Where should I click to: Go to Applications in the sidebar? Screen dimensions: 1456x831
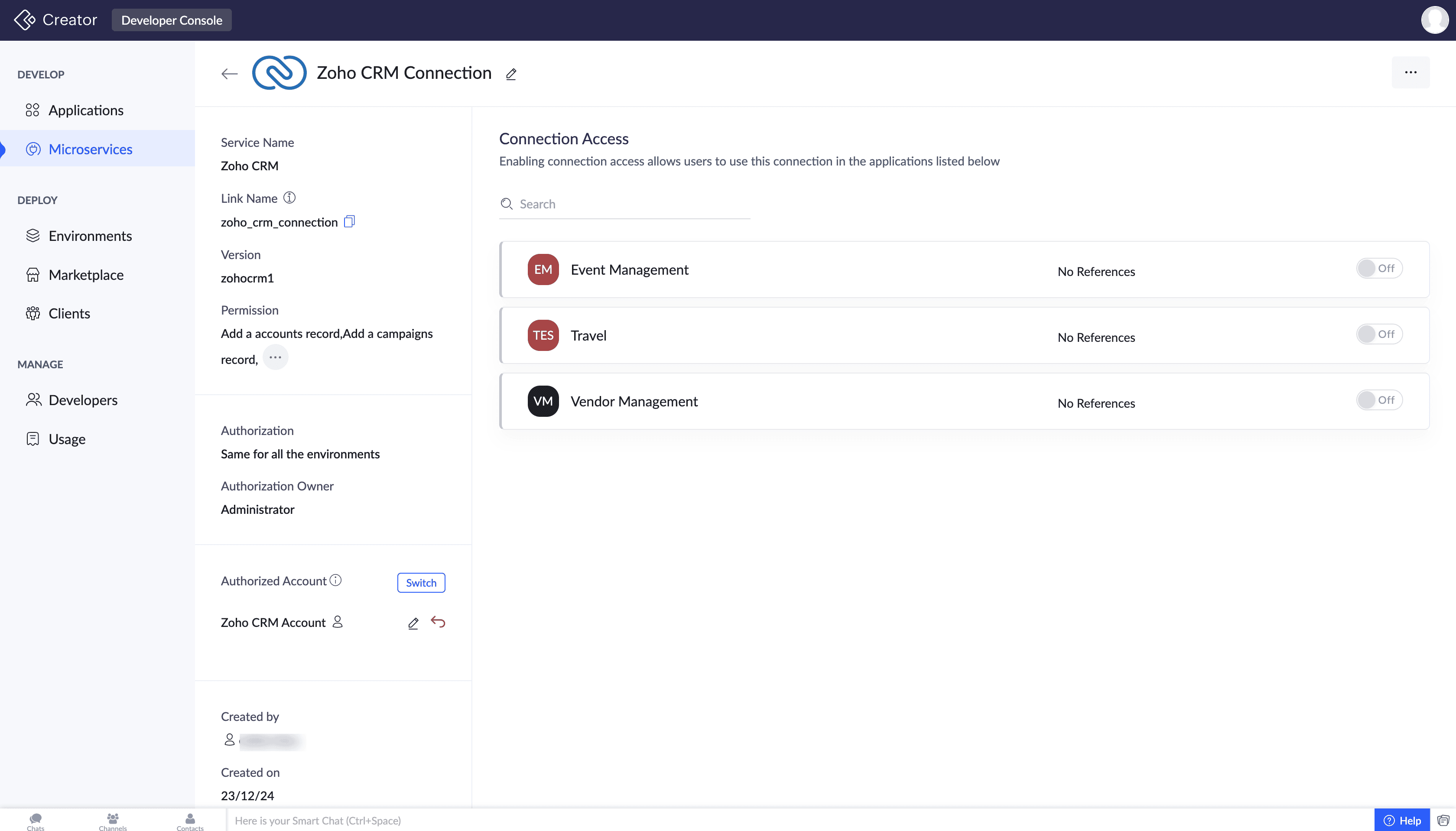(86, 110)
